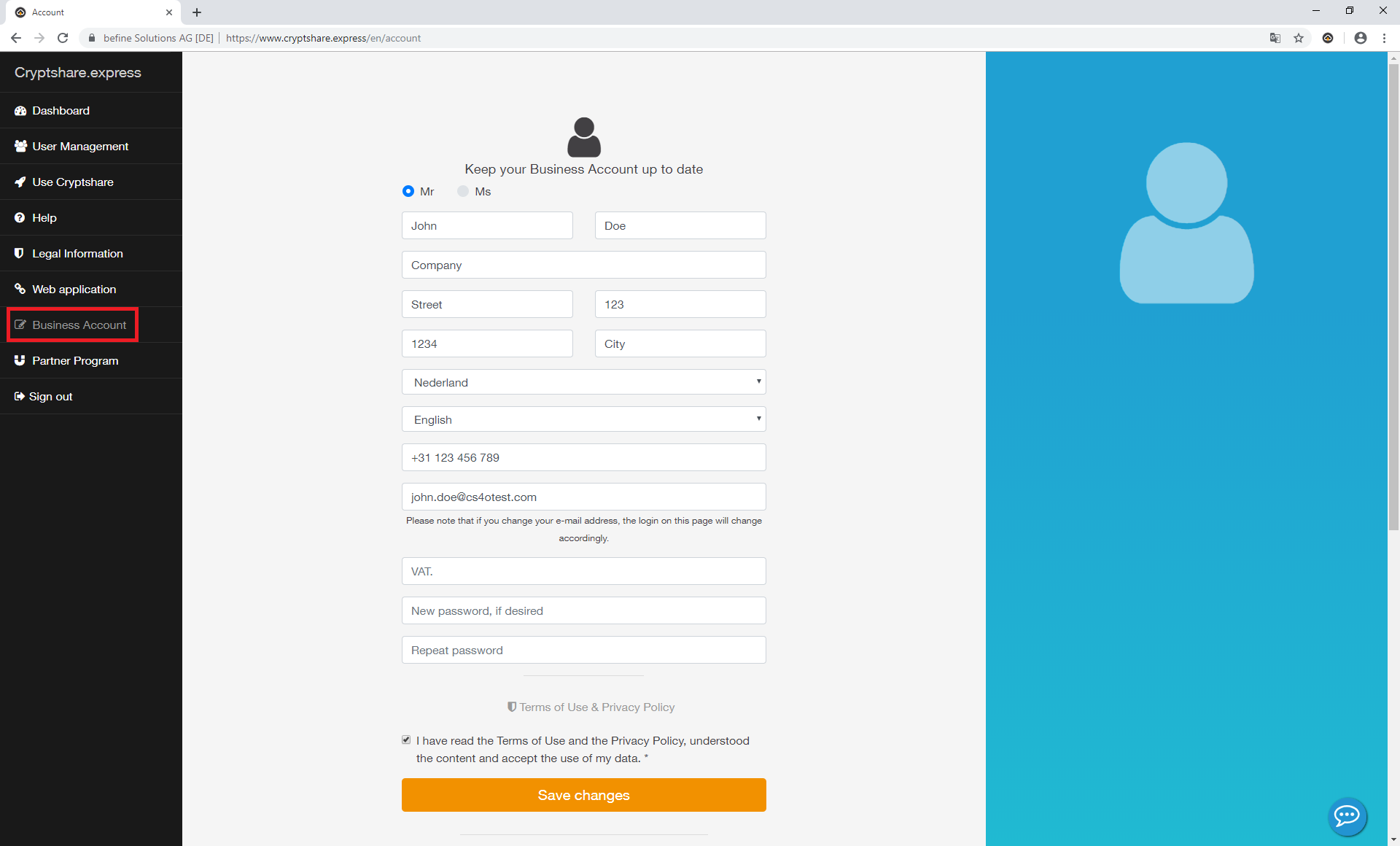Image resolution: width=1400 pixels, height=846 pixels.
Task: Click Sign out in the sidebar
Action: click(50, 397)
